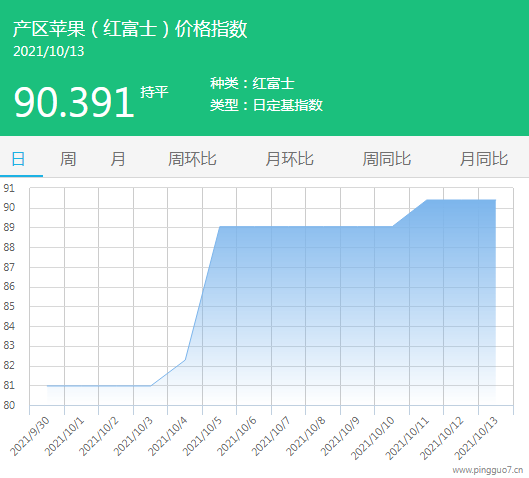Click the 2021/10/13 x-axis label

coord(475,438)
